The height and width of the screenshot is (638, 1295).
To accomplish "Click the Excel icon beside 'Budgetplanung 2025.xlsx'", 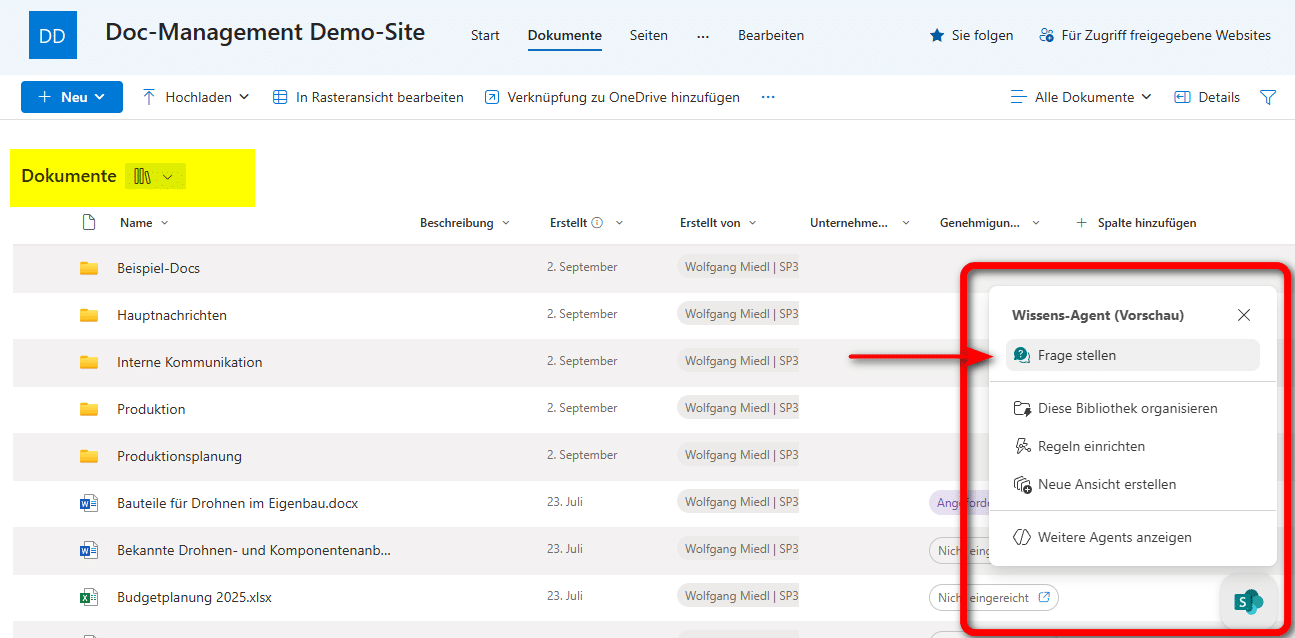I will (x=88, y=595).
